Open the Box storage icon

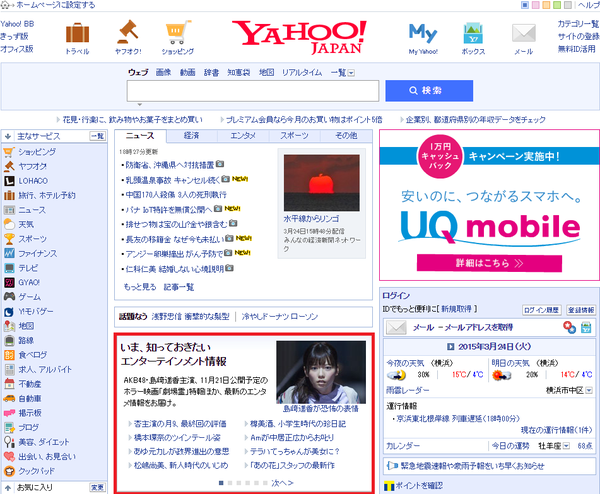click(x=473, y=33)
